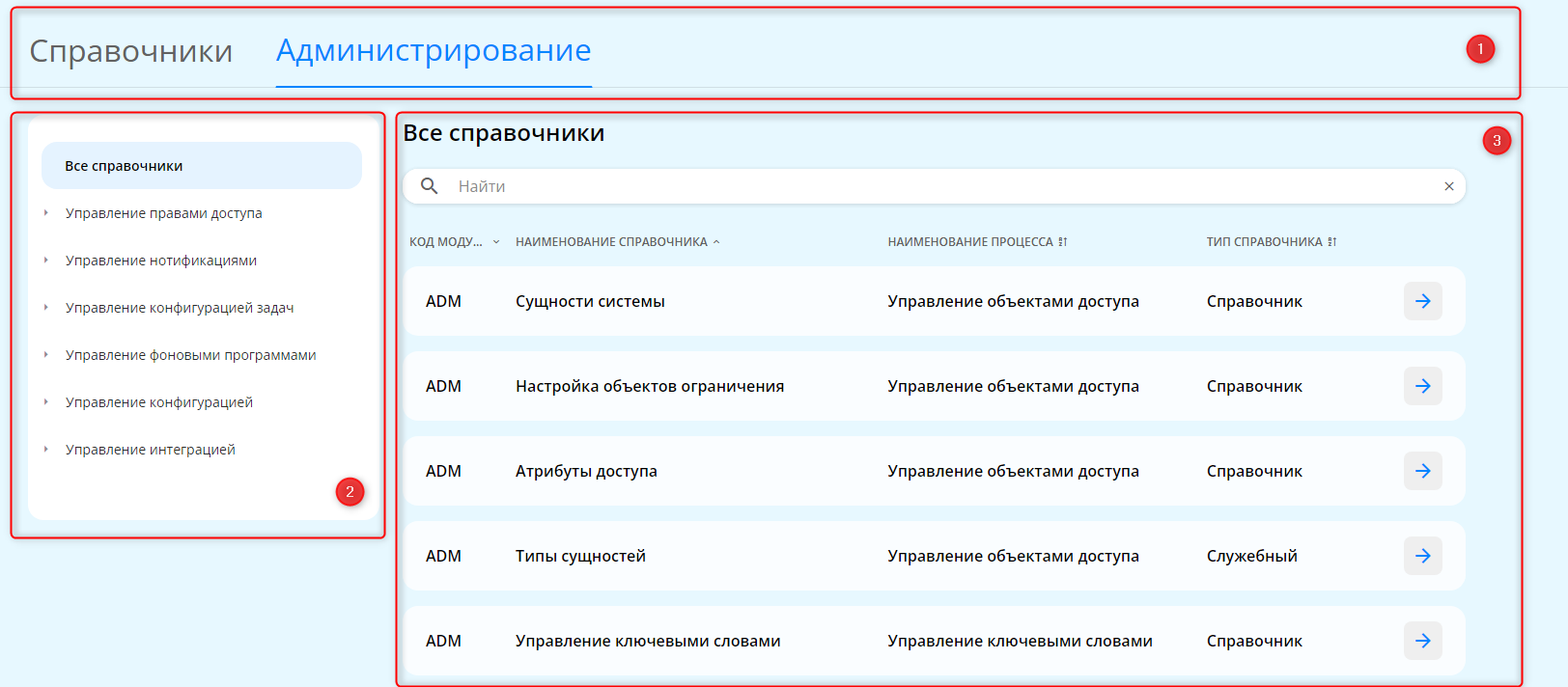Screen dimensions: 1568x687
Task: Click ADM code in Типы сущностей row
Action: pos(443,556)
